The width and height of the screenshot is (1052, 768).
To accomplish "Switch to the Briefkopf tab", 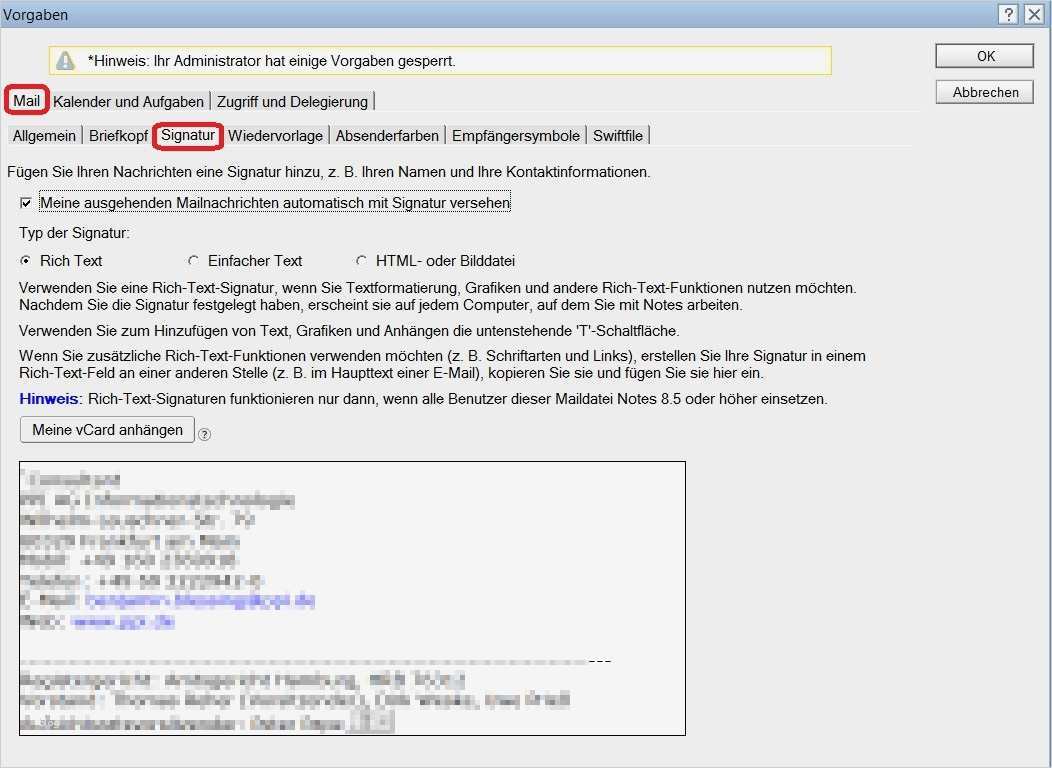I will pos(118,134).
